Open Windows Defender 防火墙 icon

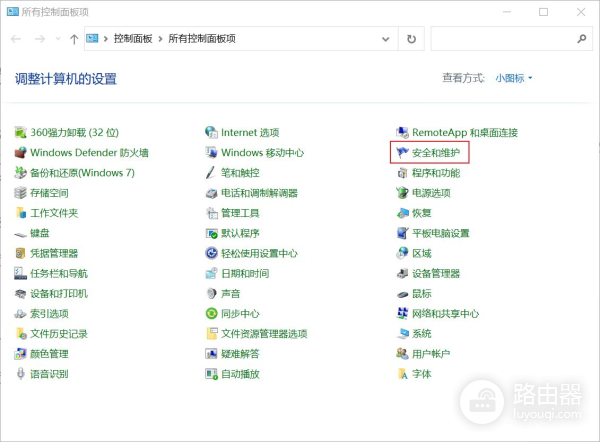20,153
